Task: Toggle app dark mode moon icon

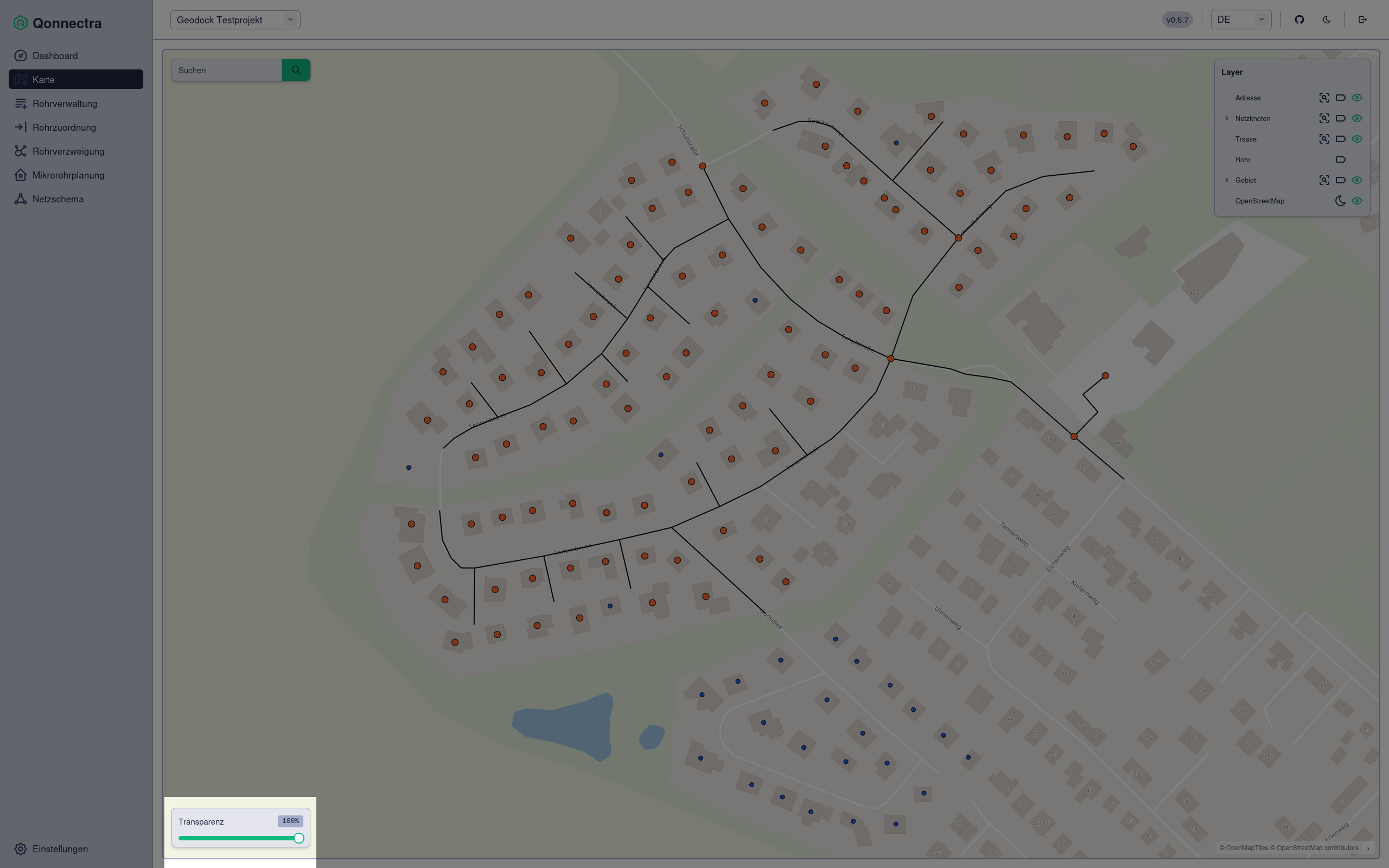Action: click(1327, 20)
